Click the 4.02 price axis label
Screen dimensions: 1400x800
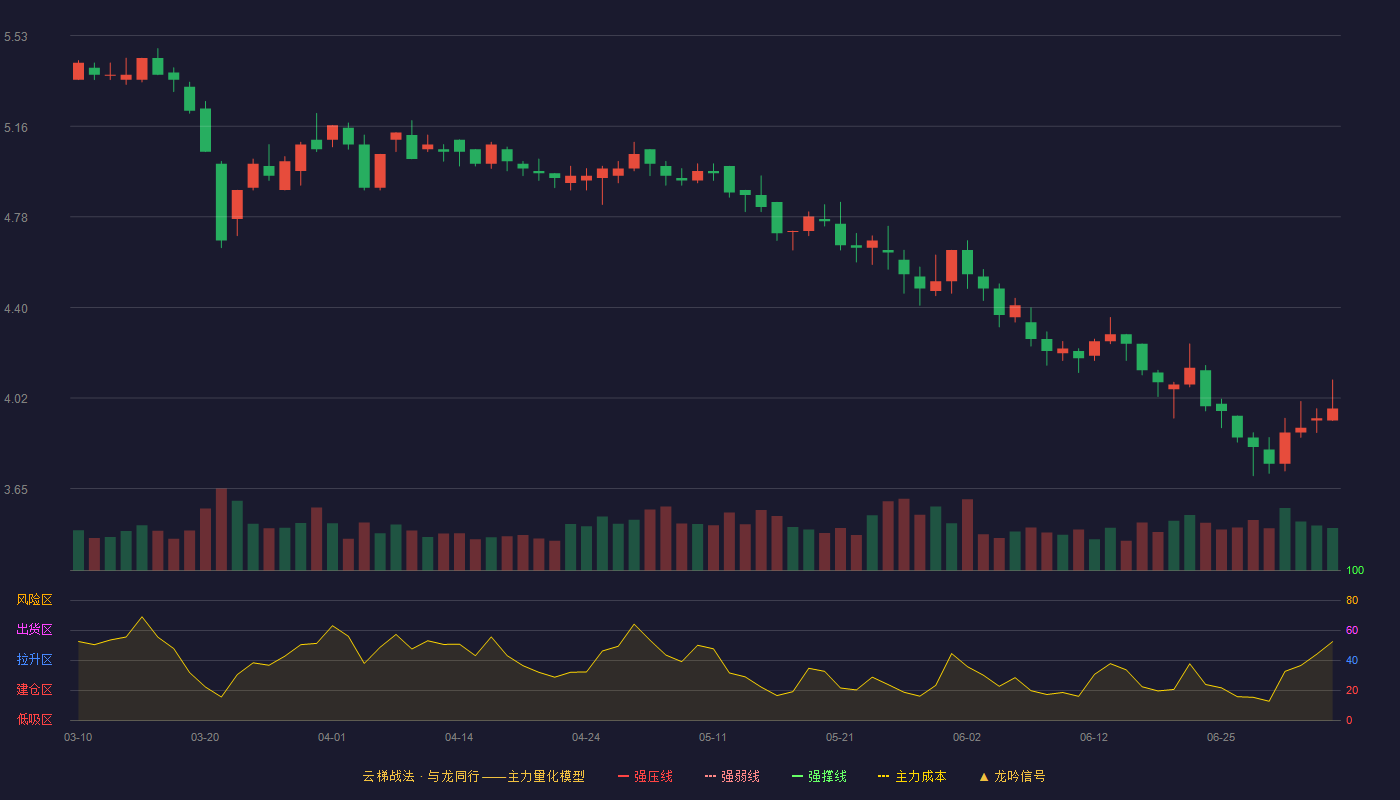click(16, 399)
